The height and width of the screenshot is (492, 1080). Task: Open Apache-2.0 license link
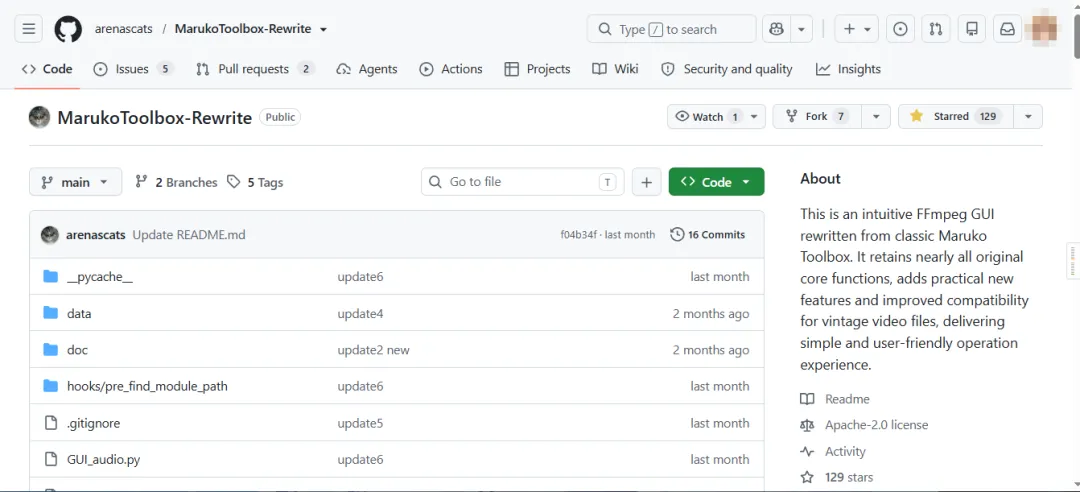coord(864,425)
